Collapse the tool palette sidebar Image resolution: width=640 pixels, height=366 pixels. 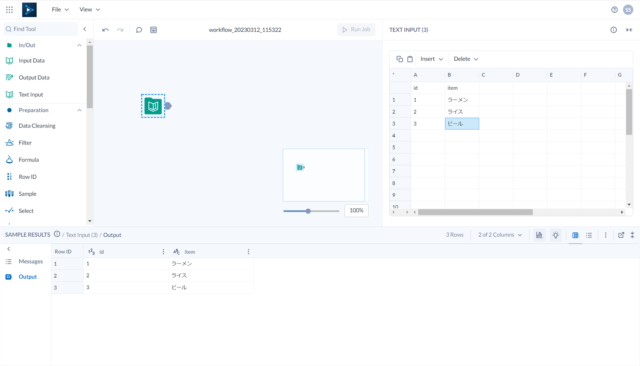click(85, 29)
